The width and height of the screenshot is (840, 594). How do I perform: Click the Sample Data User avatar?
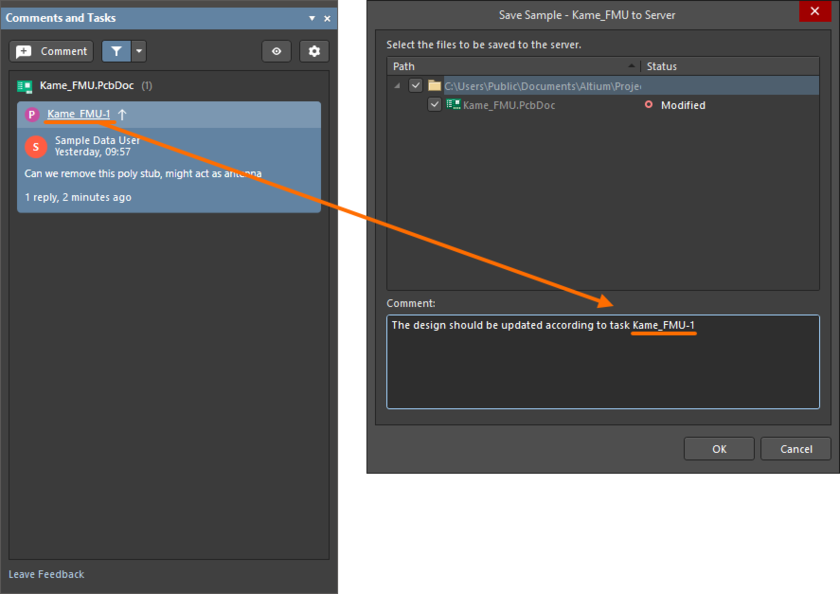pos(36,146)
